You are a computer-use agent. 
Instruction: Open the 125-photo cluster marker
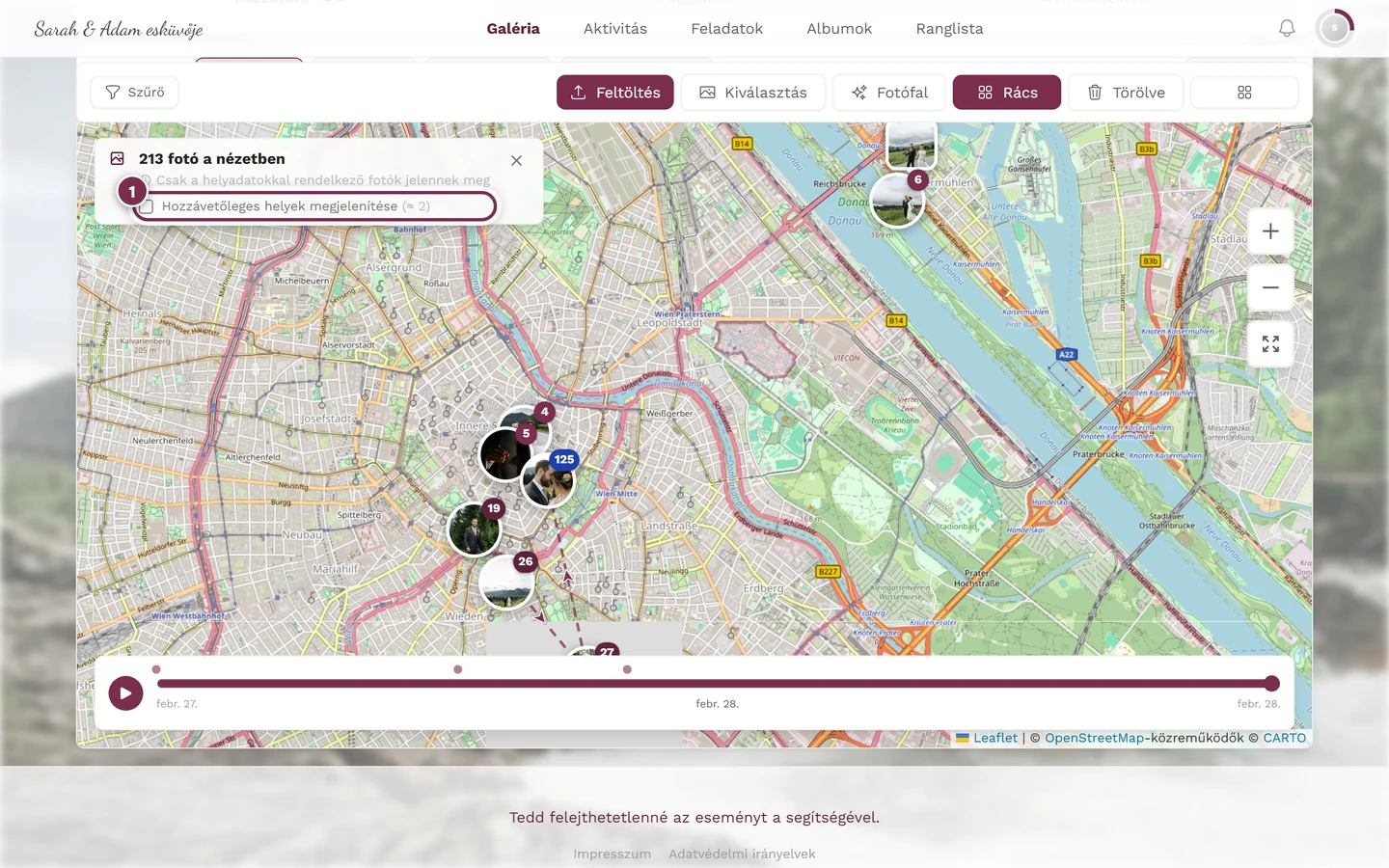[x=549, y=478]
